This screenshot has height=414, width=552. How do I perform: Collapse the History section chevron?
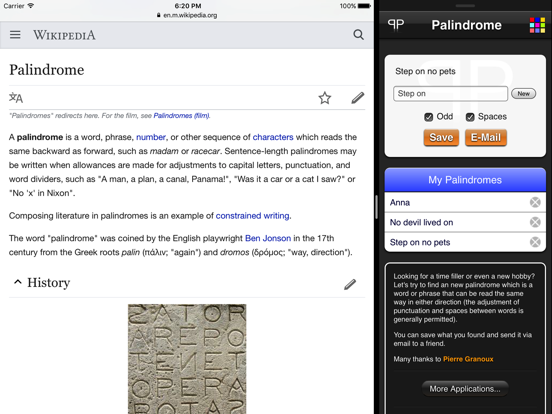pyautogui.click(x=18, y=282)
